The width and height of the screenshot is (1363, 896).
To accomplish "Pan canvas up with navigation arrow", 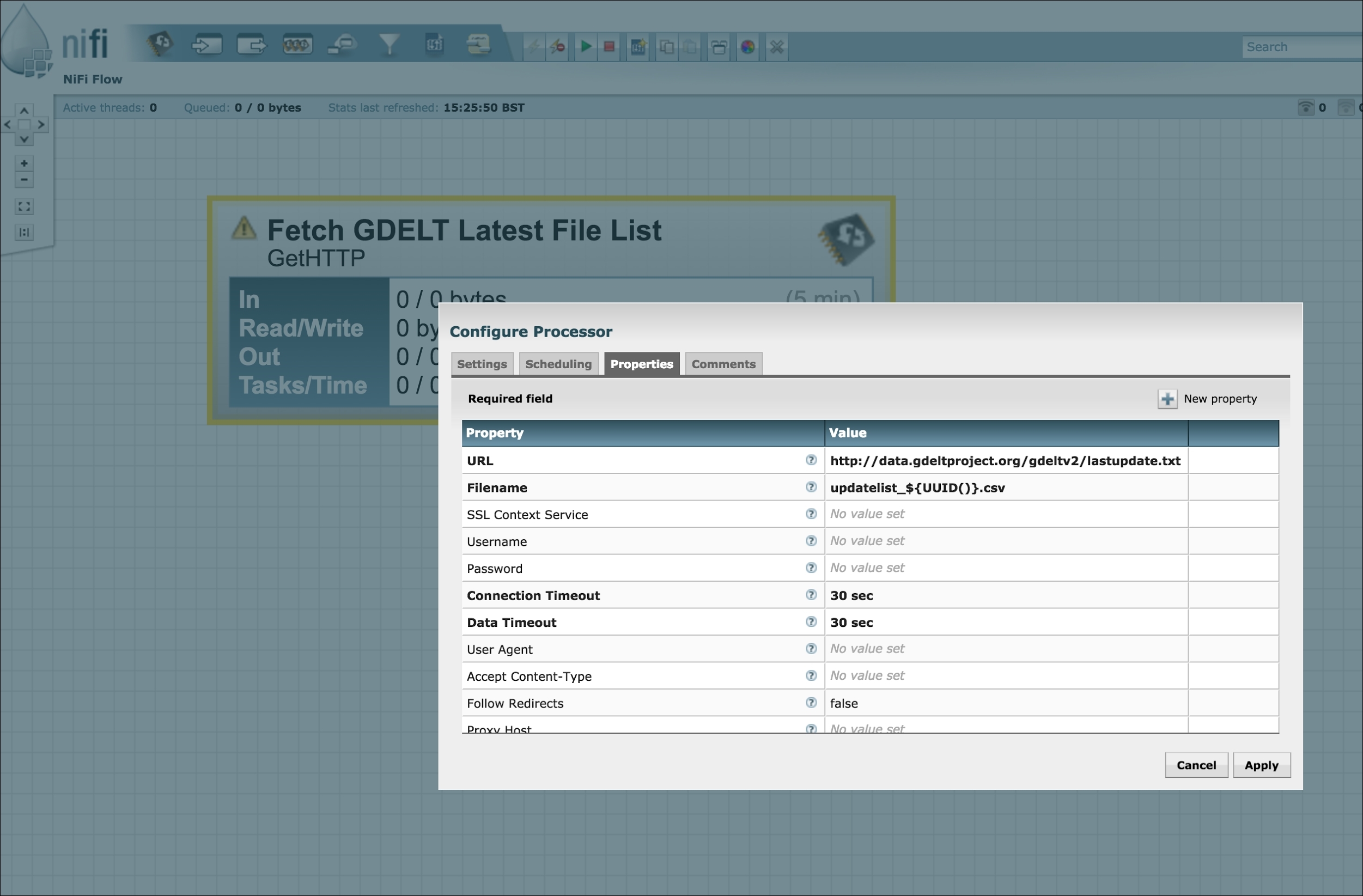I will click(24, 110).
